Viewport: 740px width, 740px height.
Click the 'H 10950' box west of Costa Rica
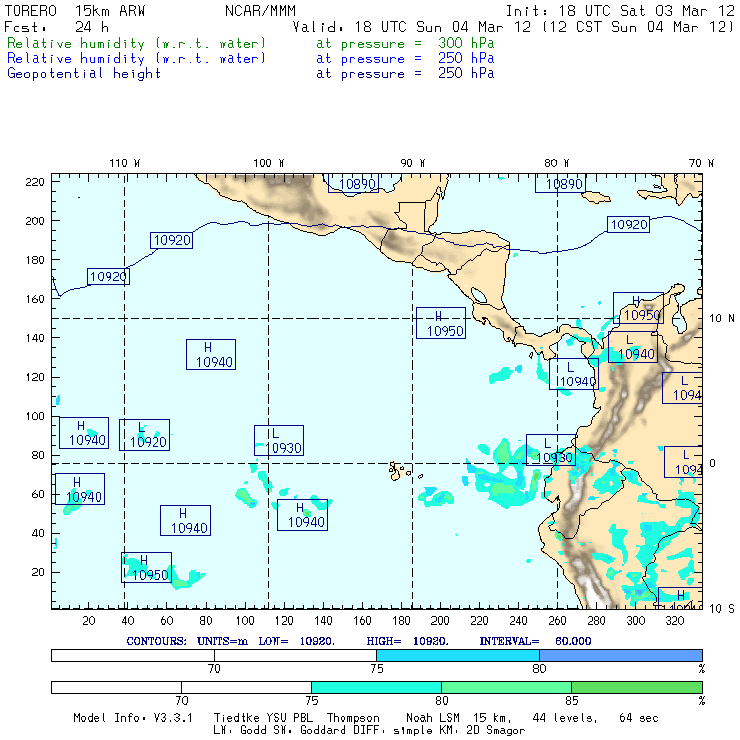pyautogui.click(x=441, y=323)
